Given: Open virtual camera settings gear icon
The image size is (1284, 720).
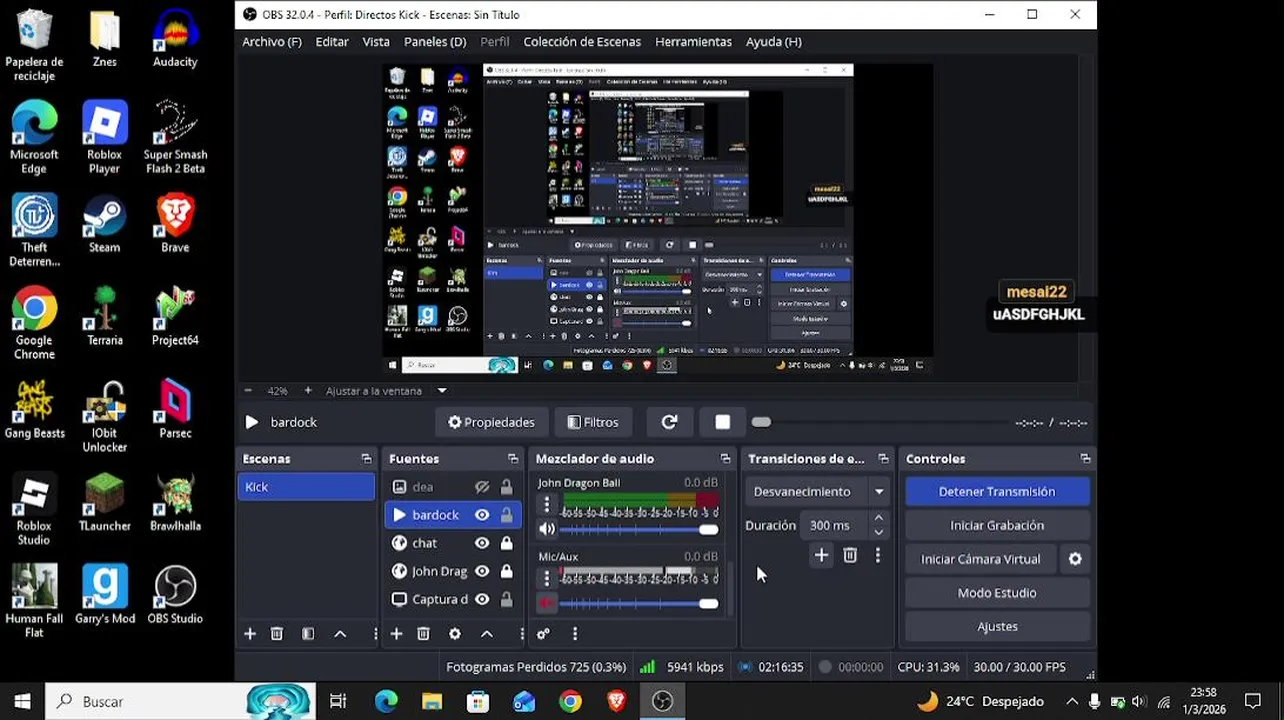Looking at the screenshot, I should (x=1075, y=559).
